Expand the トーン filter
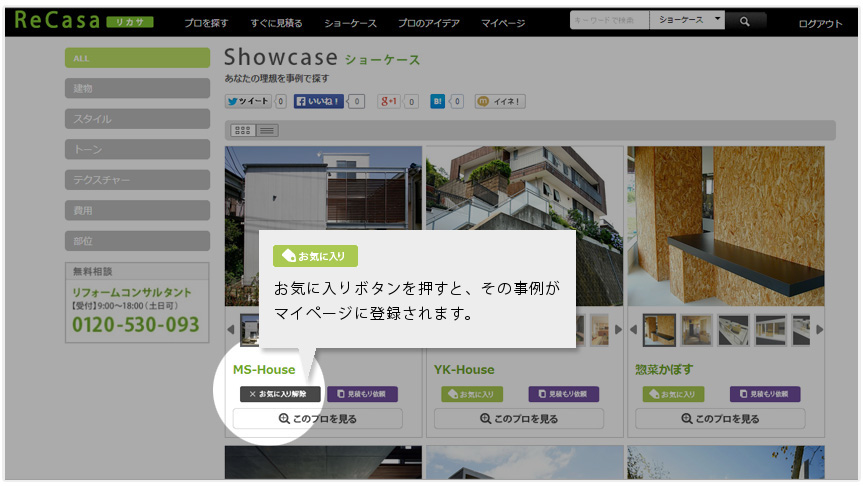This screenshot has height=486, width=863. point(137,149)
